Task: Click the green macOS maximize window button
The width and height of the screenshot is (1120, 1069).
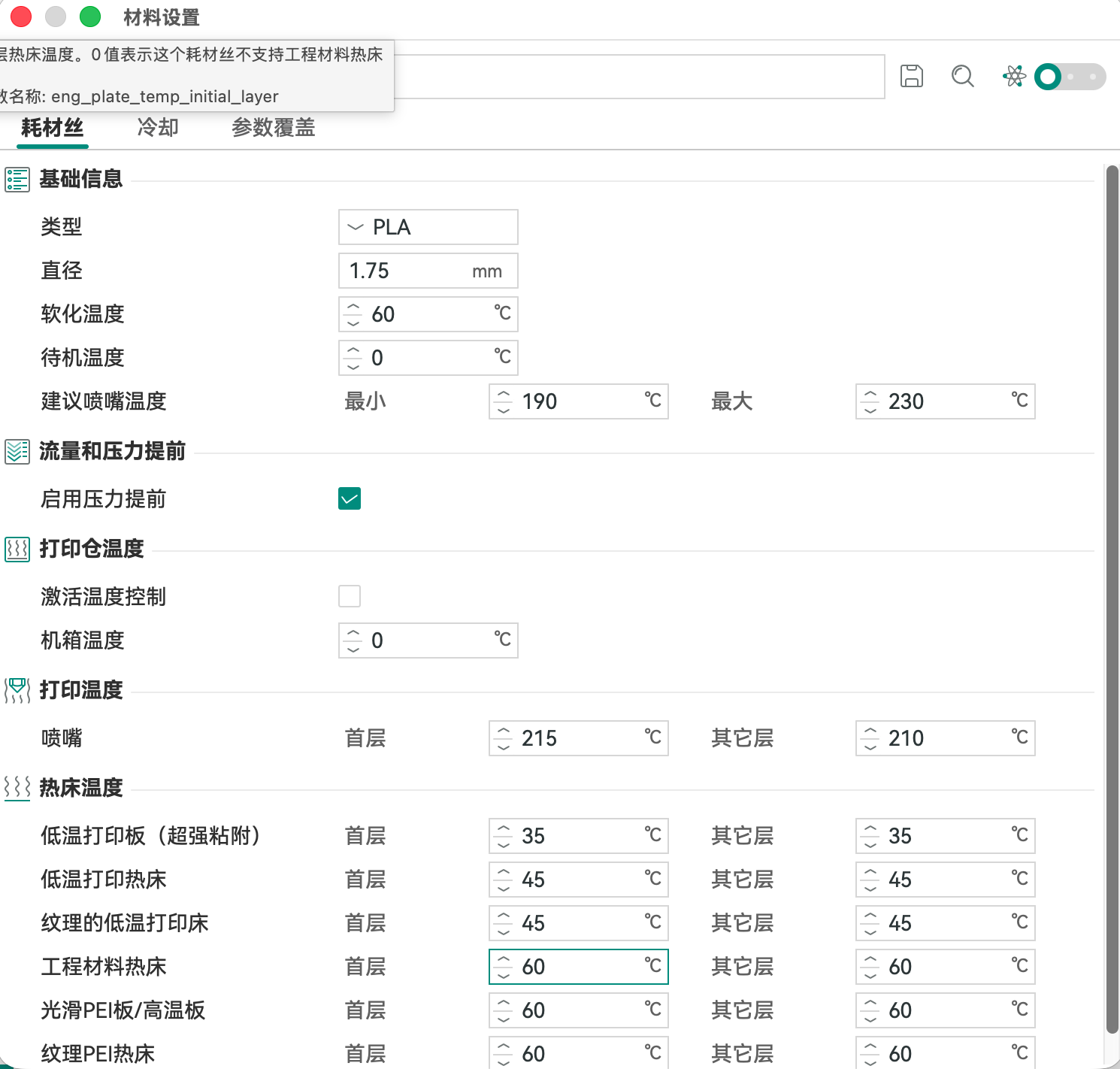Action: pyautogui.click(x=90, y=17)
